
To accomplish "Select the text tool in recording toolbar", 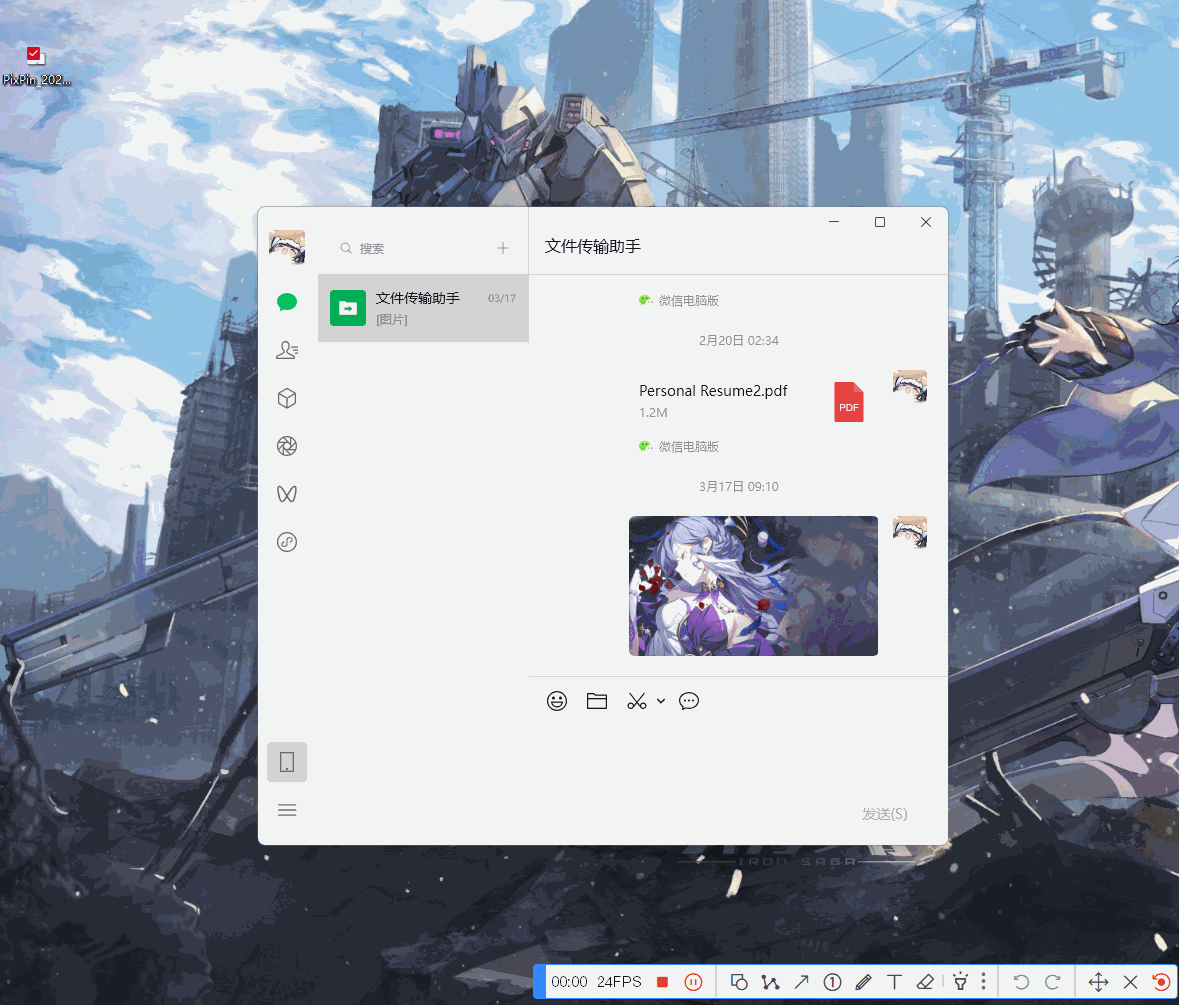I will click(894, 982).
